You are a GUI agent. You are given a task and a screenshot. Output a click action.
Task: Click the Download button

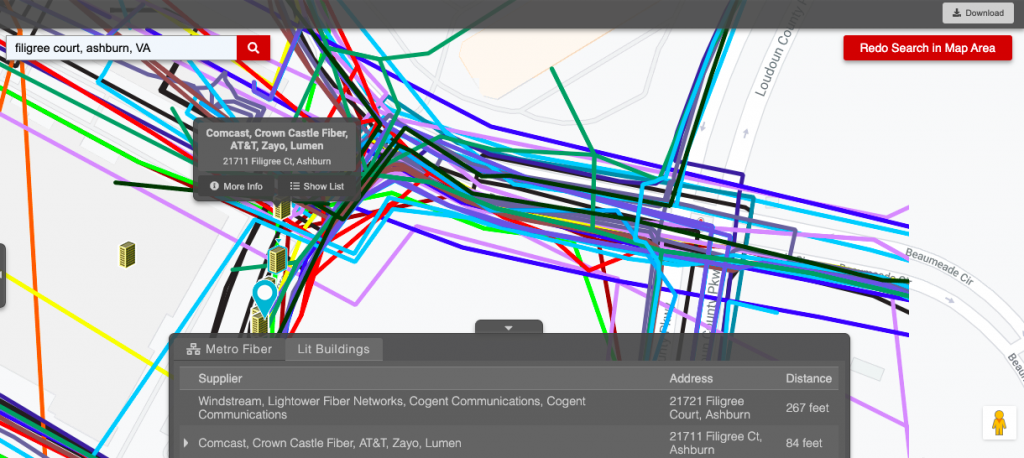[x=977, y=13]
